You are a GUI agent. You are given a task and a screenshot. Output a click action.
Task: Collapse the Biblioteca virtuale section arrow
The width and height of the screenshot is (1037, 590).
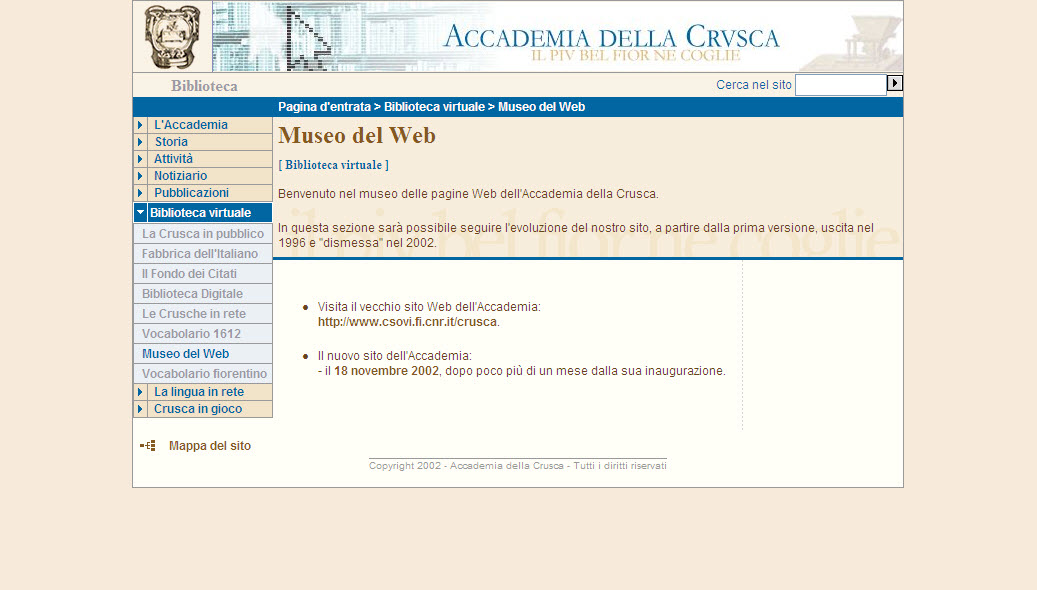(140, 212)
